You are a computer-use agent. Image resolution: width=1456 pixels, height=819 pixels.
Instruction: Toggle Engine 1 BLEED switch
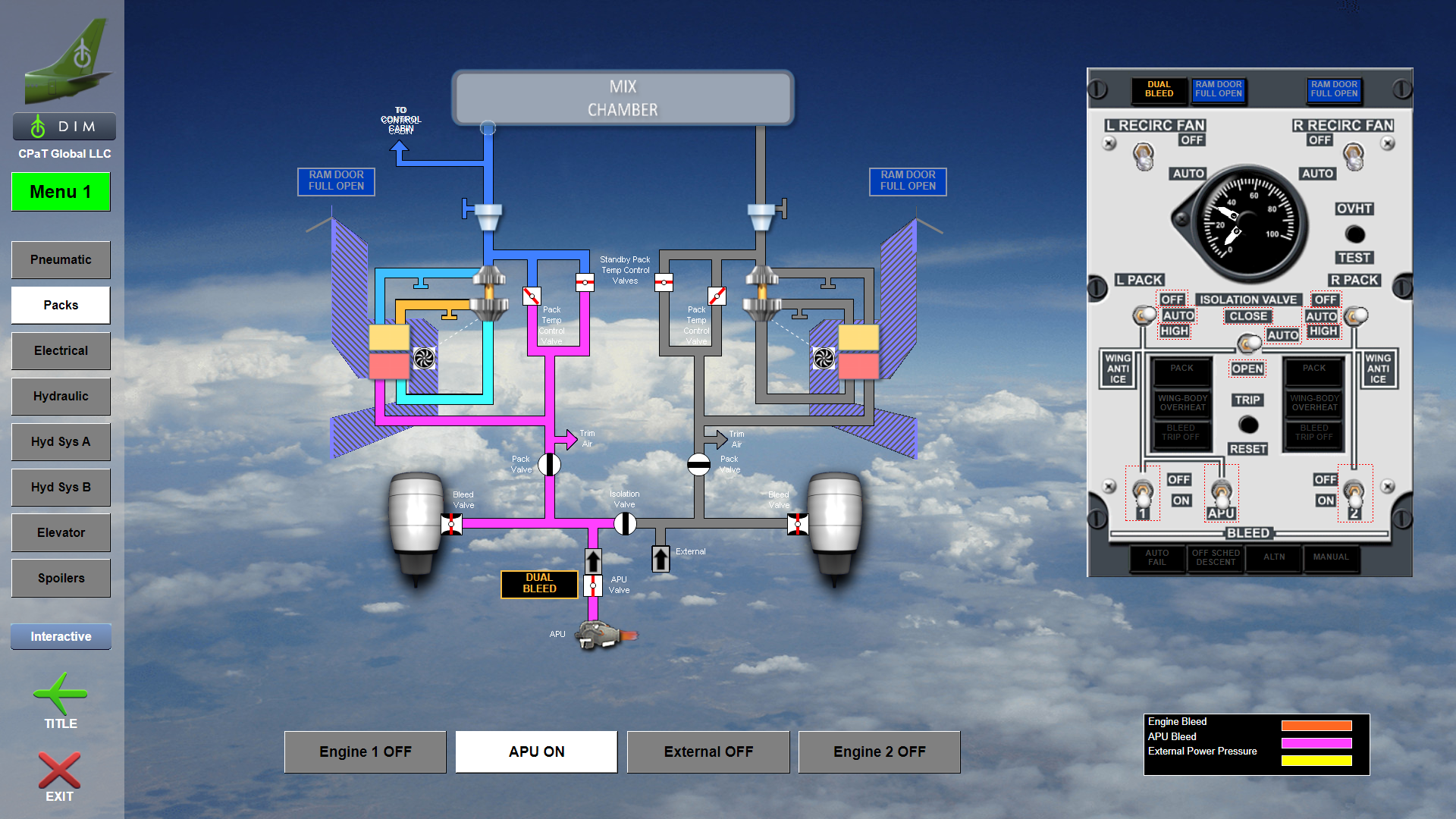(x=1143, y=493)
